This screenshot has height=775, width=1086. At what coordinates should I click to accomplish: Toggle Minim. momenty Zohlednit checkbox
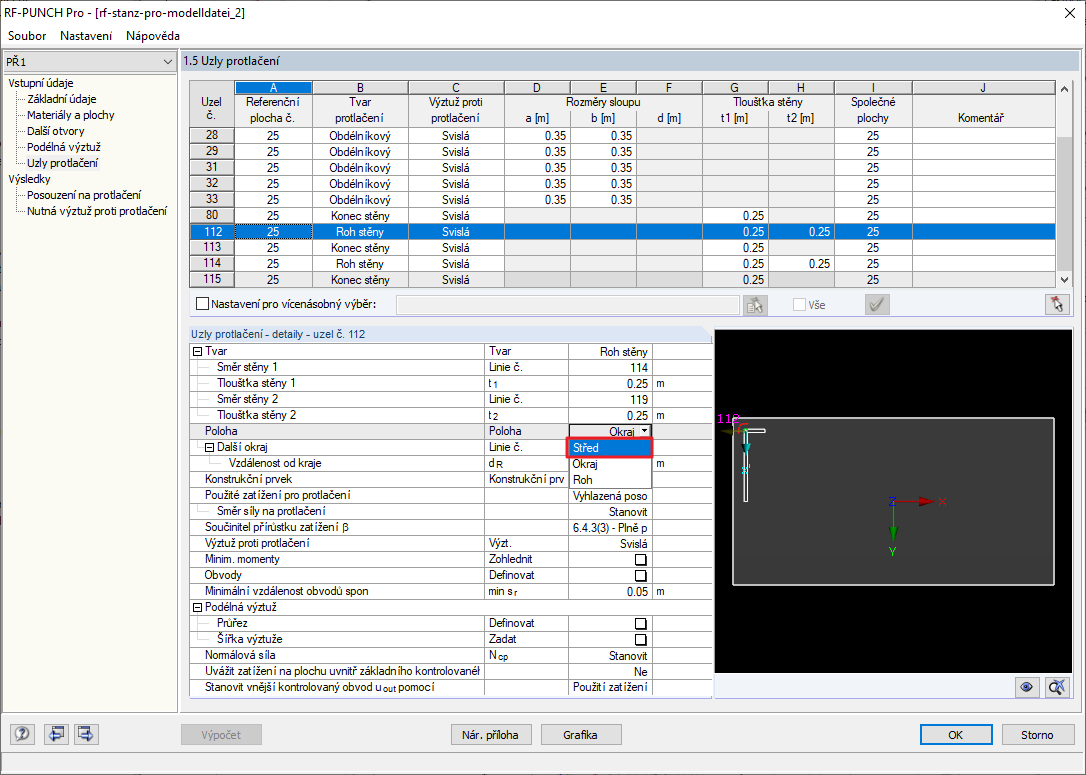click(x=641, y=560)
